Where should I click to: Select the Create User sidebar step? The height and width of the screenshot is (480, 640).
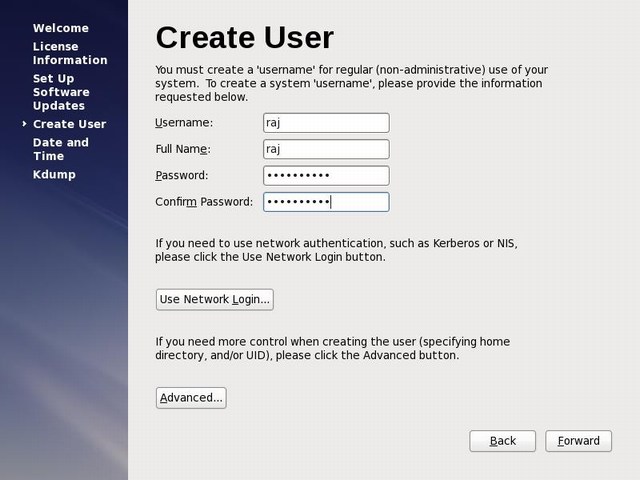(69, 124)
